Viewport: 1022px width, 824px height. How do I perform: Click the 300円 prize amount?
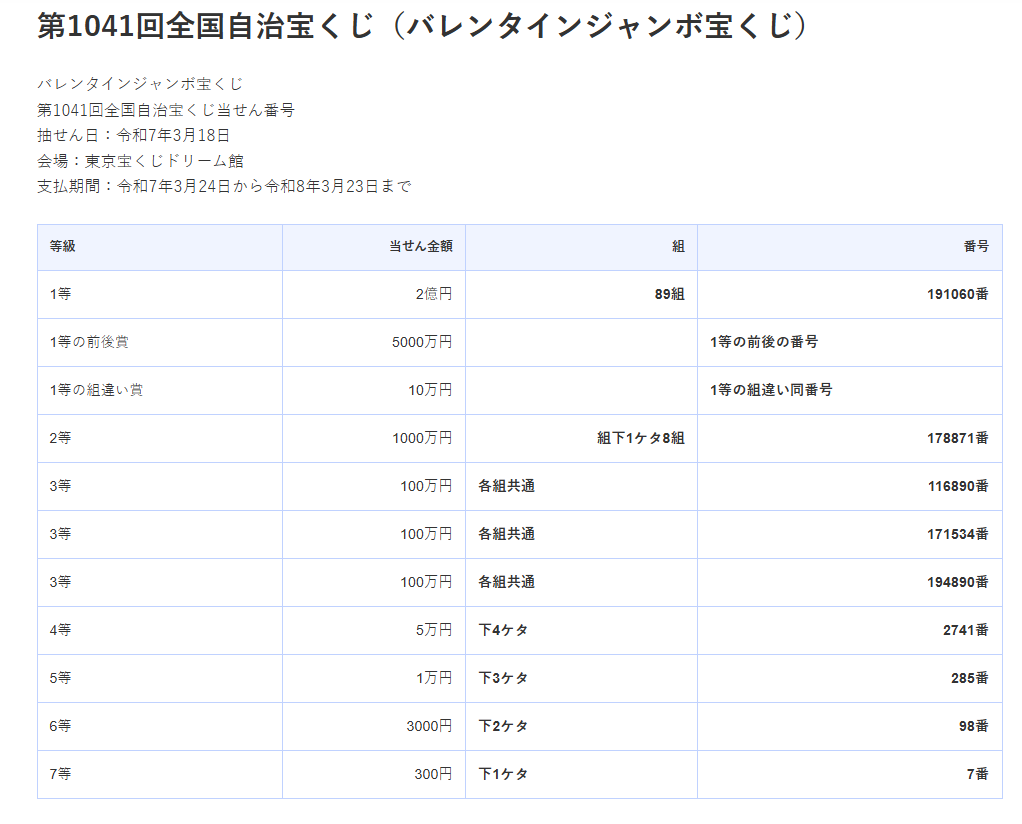[x=433, y=774]
